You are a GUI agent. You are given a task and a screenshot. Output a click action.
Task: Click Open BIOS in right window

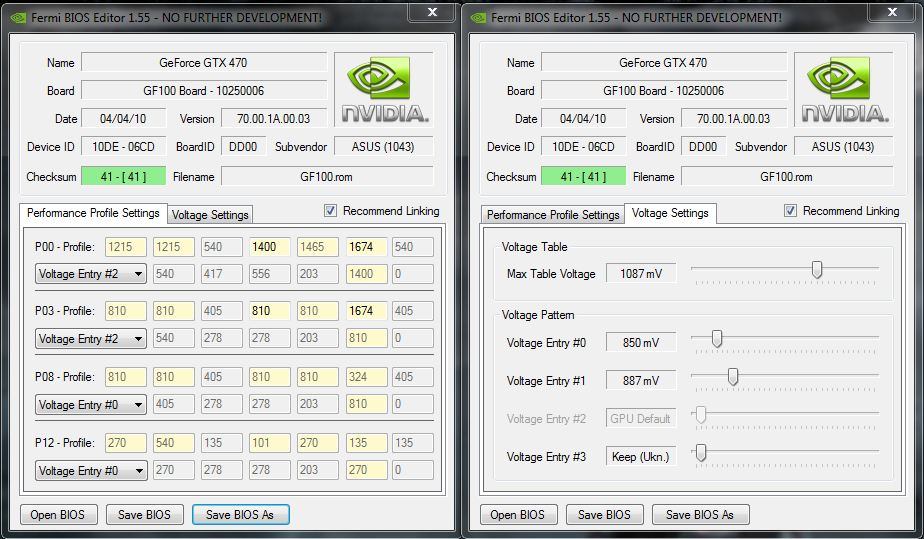coord(517,515)
